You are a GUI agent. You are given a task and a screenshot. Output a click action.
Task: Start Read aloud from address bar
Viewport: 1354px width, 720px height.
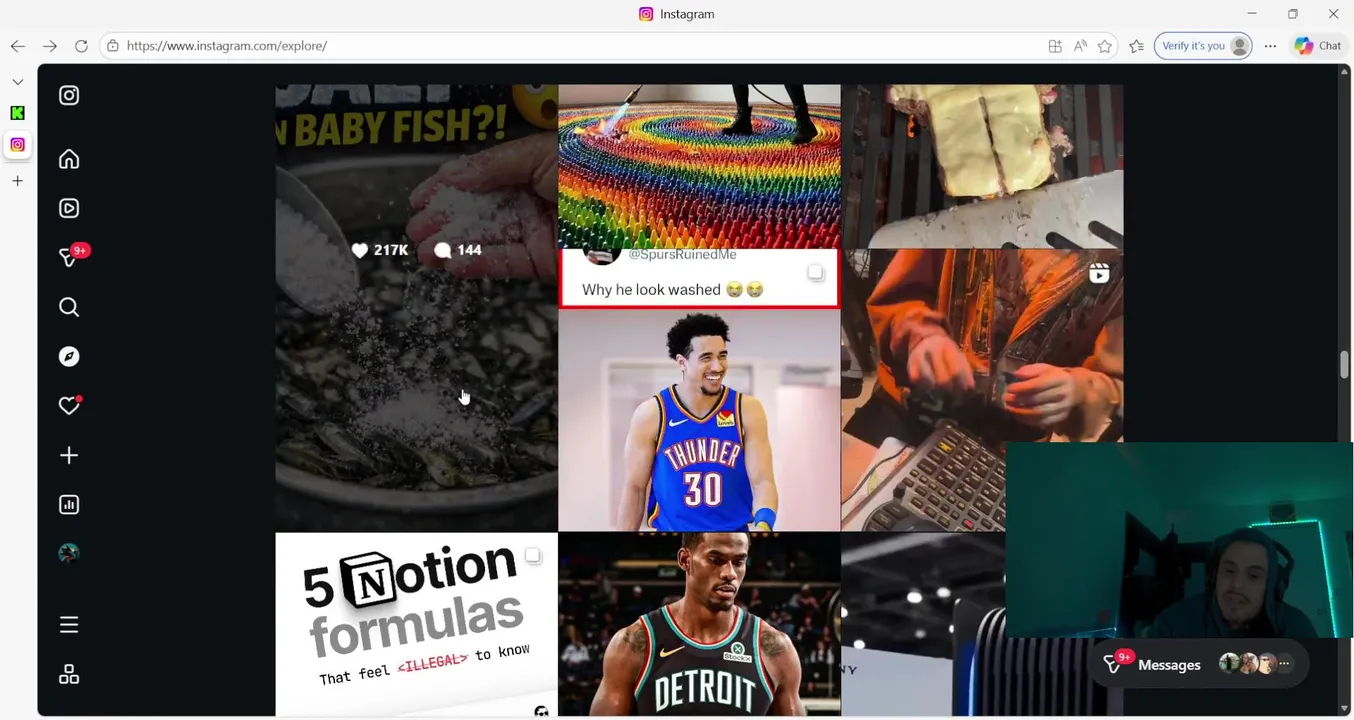coord(1080,46)
